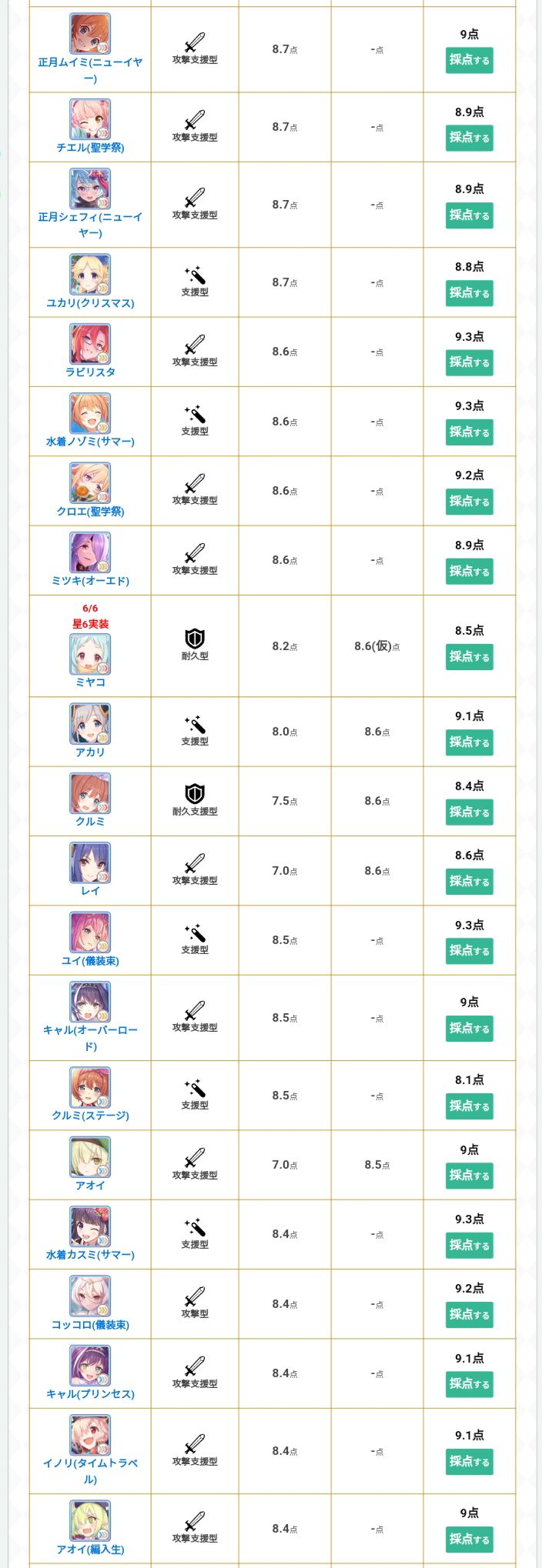Click 採点する in the アオイ(編入生) row

(x=469, y=1539)
